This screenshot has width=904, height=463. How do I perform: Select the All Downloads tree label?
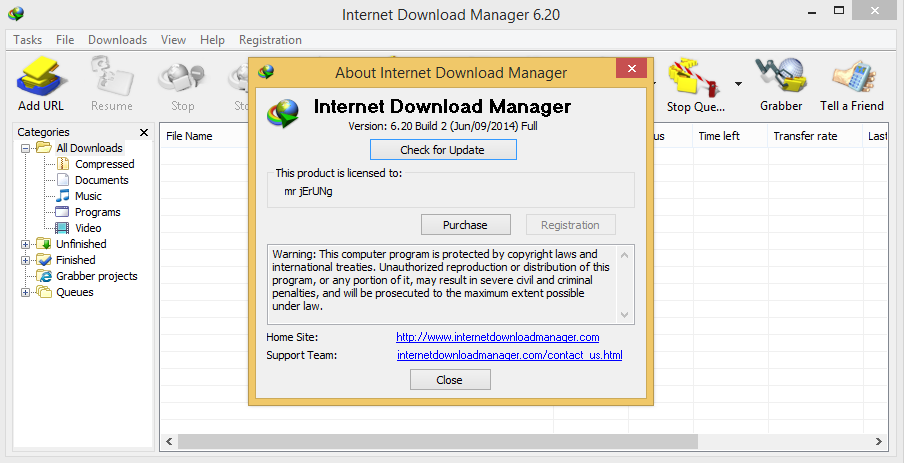coord(89,148)
